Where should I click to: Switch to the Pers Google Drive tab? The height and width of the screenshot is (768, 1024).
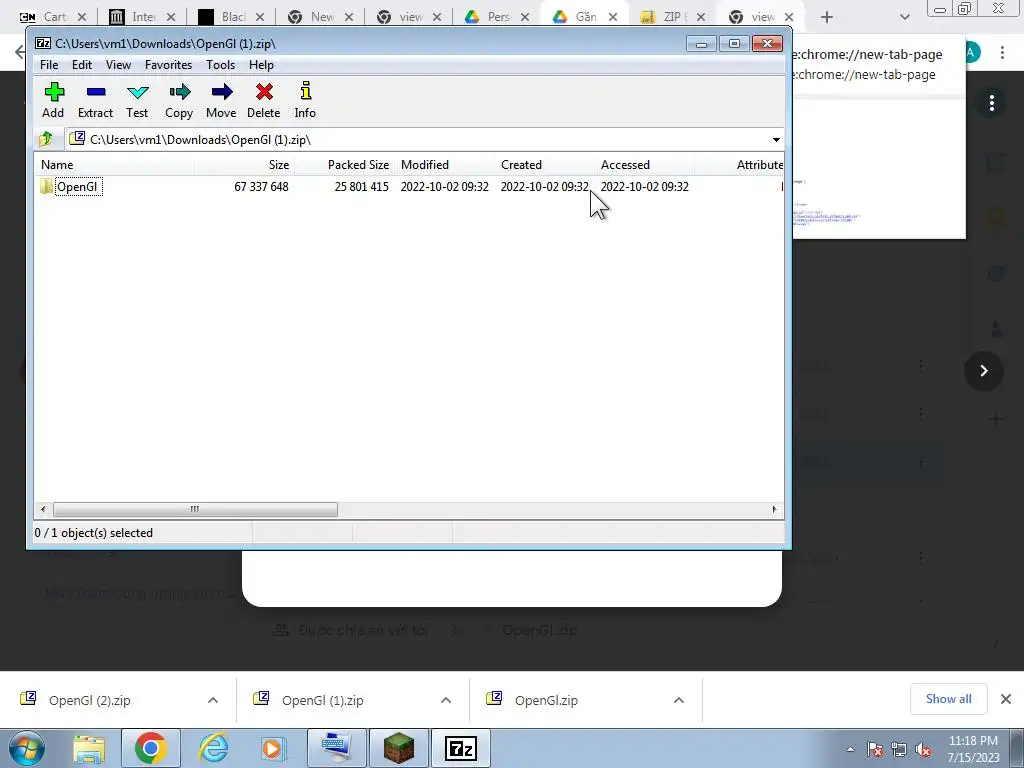click(498, 17)
